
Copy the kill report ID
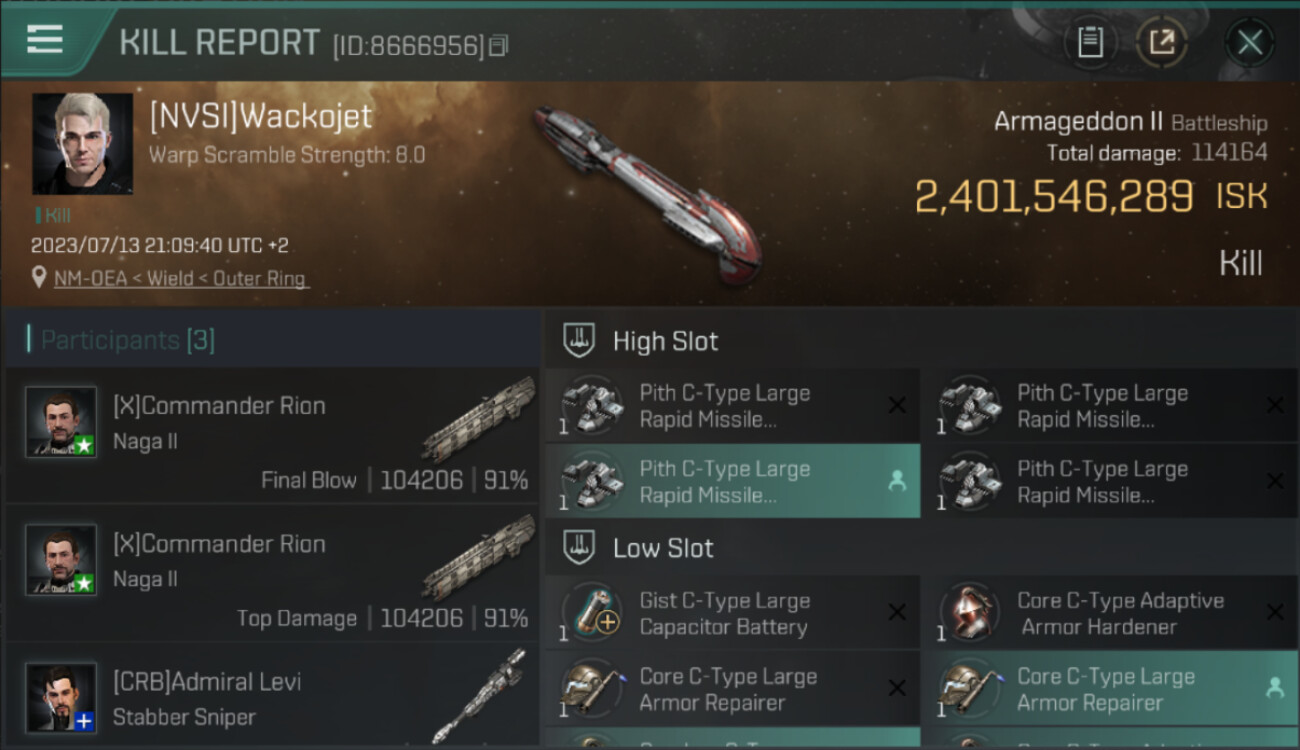(499, 45)
